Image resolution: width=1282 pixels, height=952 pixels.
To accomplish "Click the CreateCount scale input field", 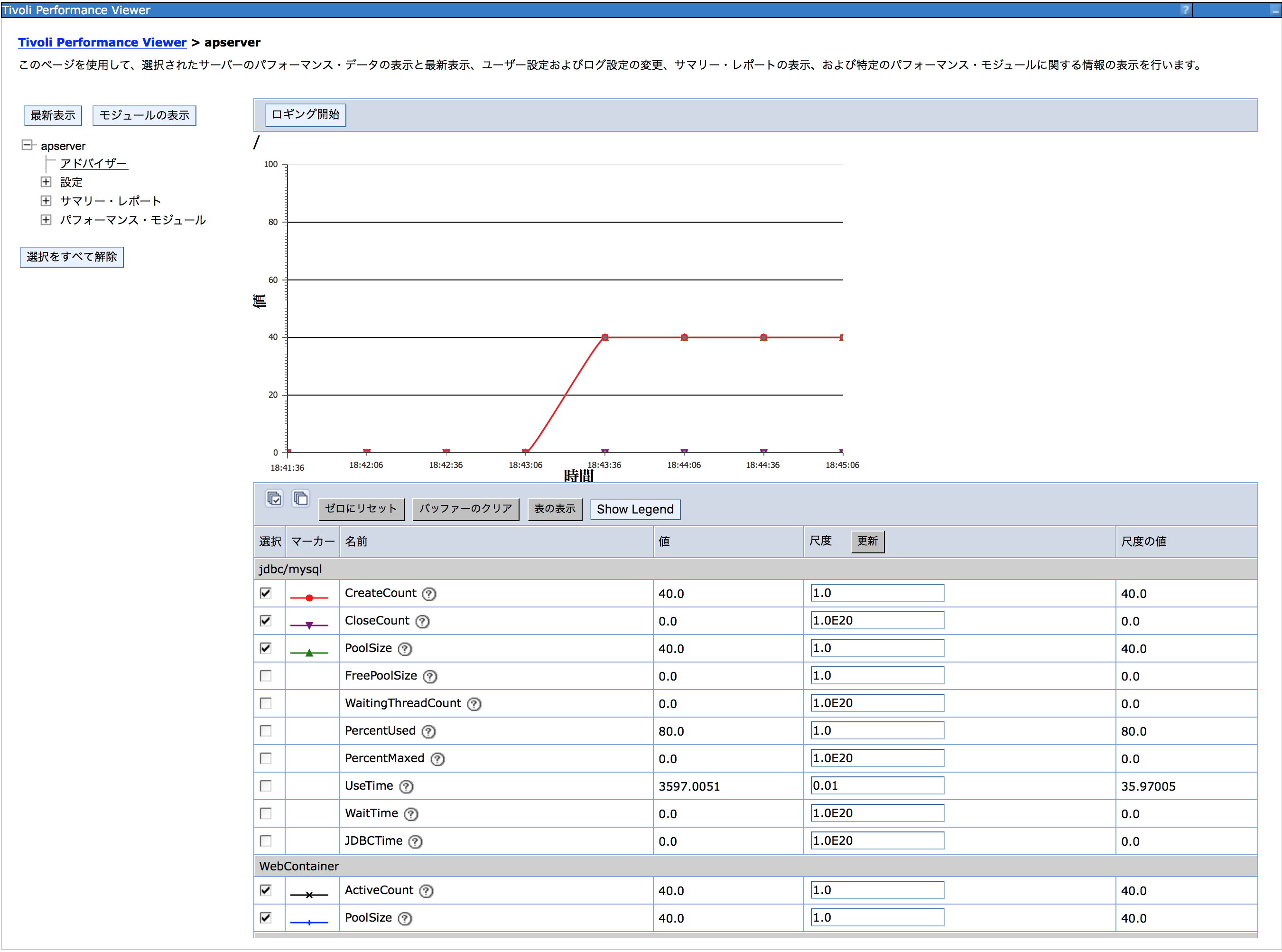I will click(877, 593).
